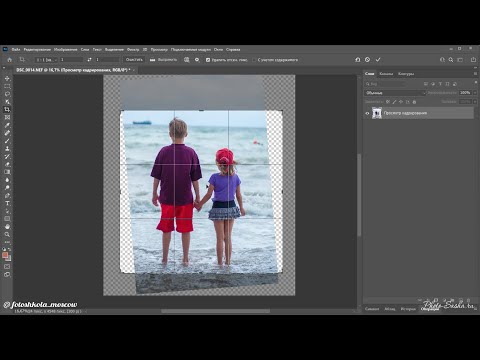This screenshot has height=360, width=480.
Task: Click the Home icon in options bar
Action: tap(10, 60)
